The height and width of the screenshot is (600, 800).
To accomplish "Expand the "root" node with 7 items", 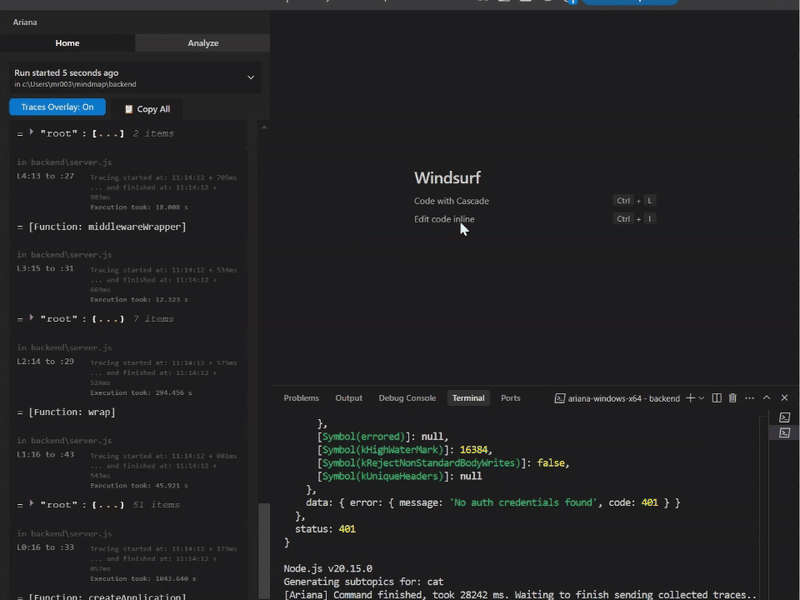I will (31, 317).
